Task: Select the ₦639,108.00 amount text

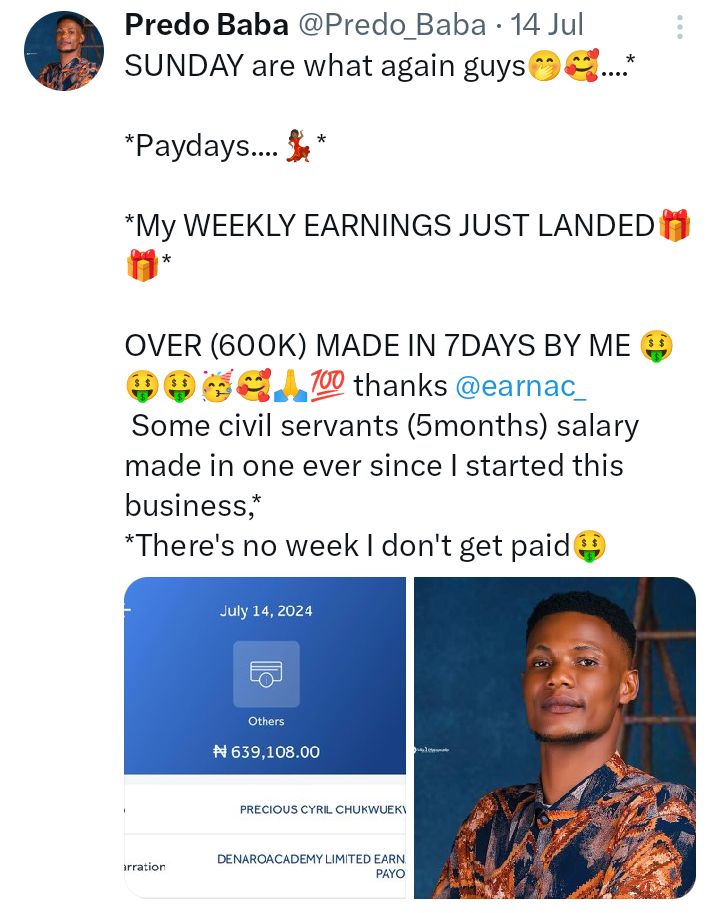Action: pos(266,752)
